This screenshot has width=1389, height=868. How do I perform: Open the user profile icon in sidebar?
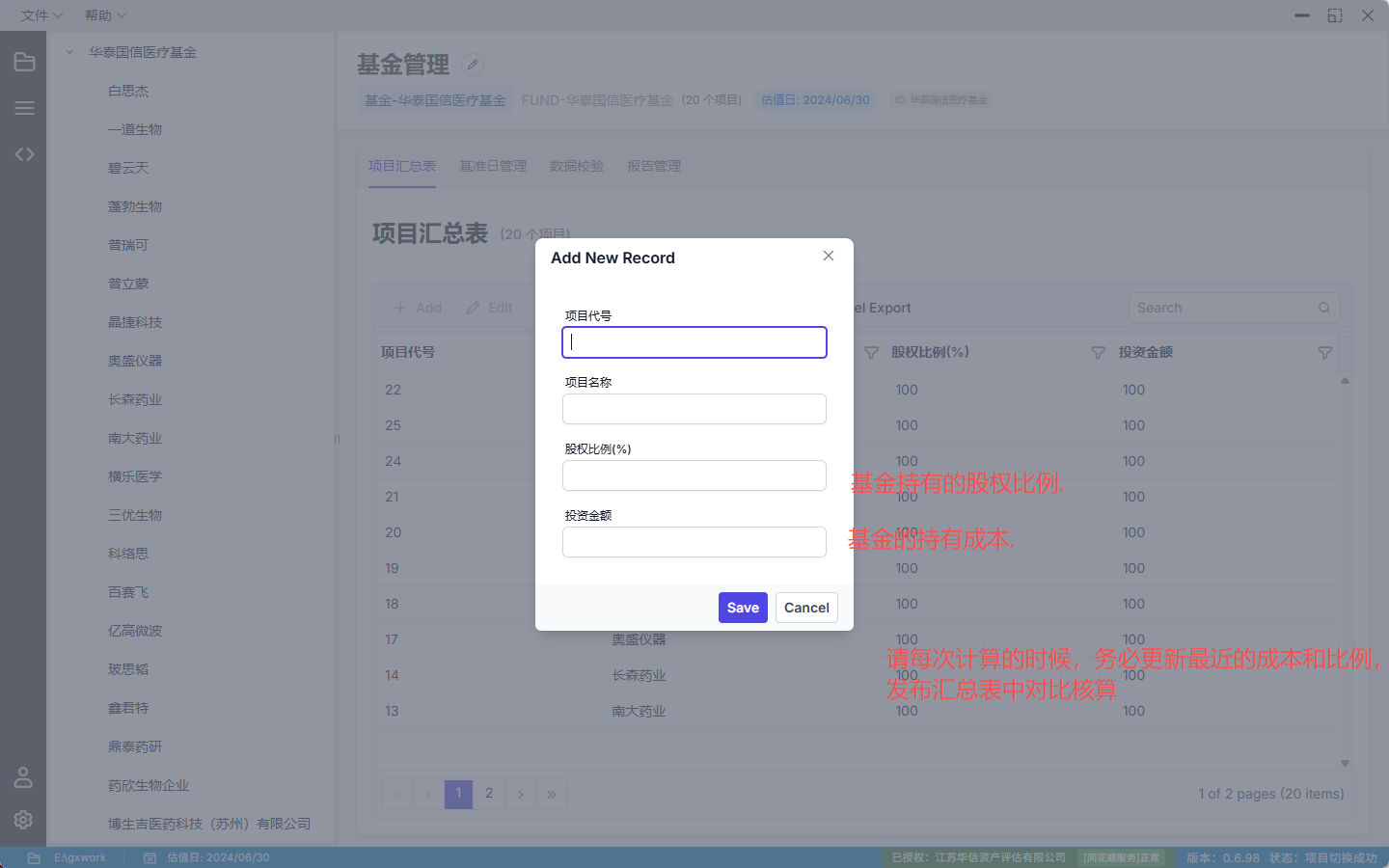(x=23, y=777)
